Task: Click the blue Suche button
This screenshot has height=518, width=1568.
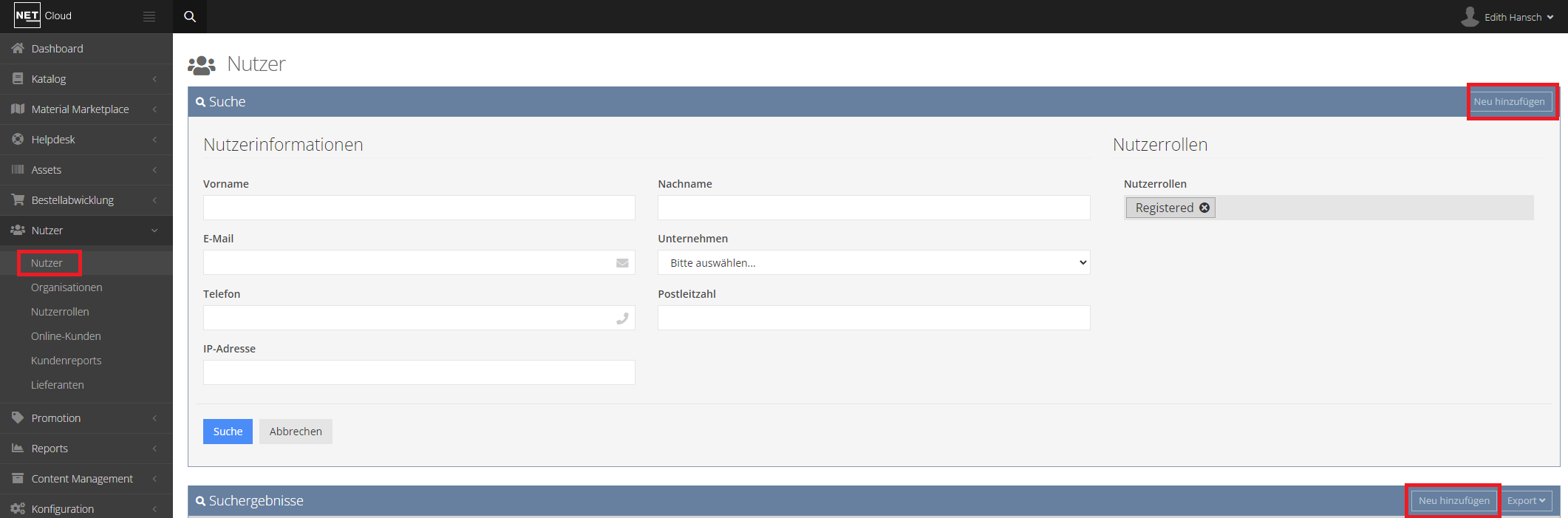Action: [x=228, y=432]
